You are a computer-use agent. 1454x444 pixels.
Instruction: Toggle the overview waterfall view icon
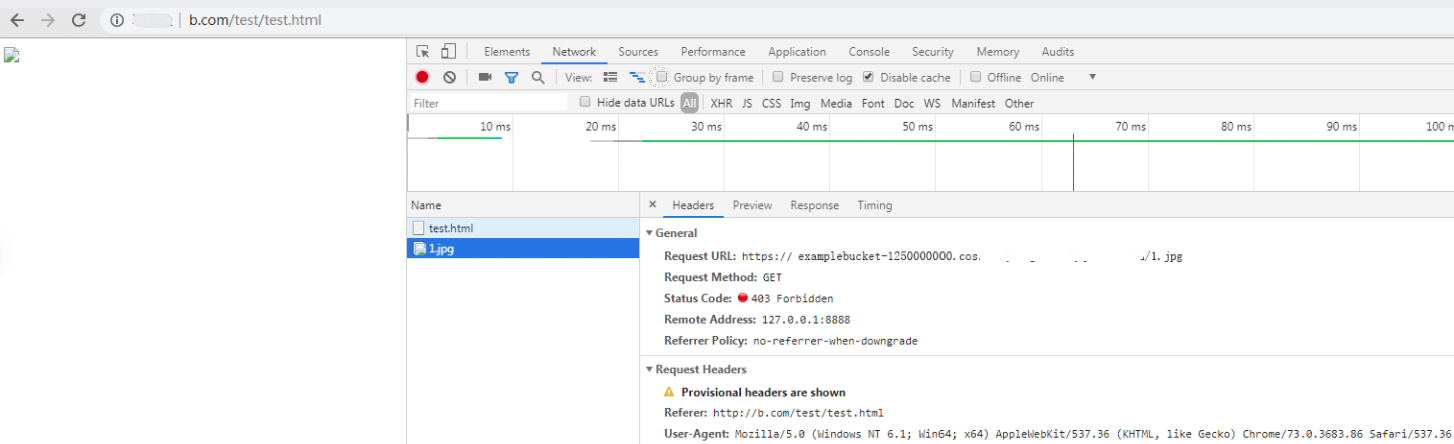pos(637,77)
